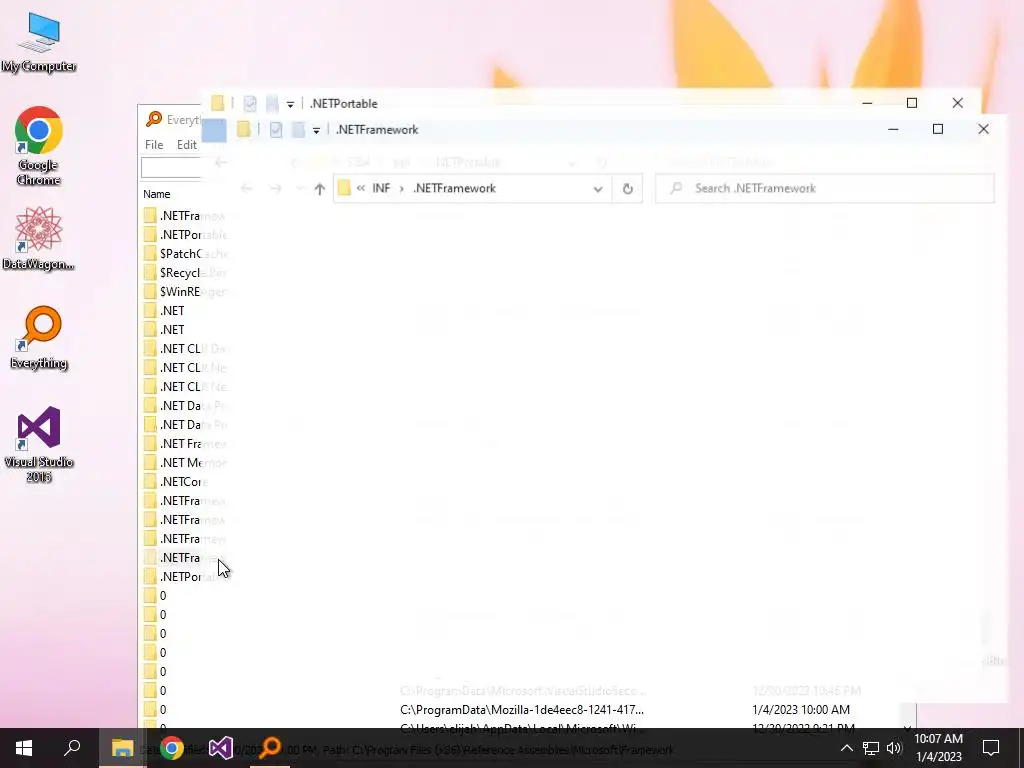Screen dimensions: 1024x768
Task: Switch to Everything on the taskbar
Action: [x=270, y=748]
